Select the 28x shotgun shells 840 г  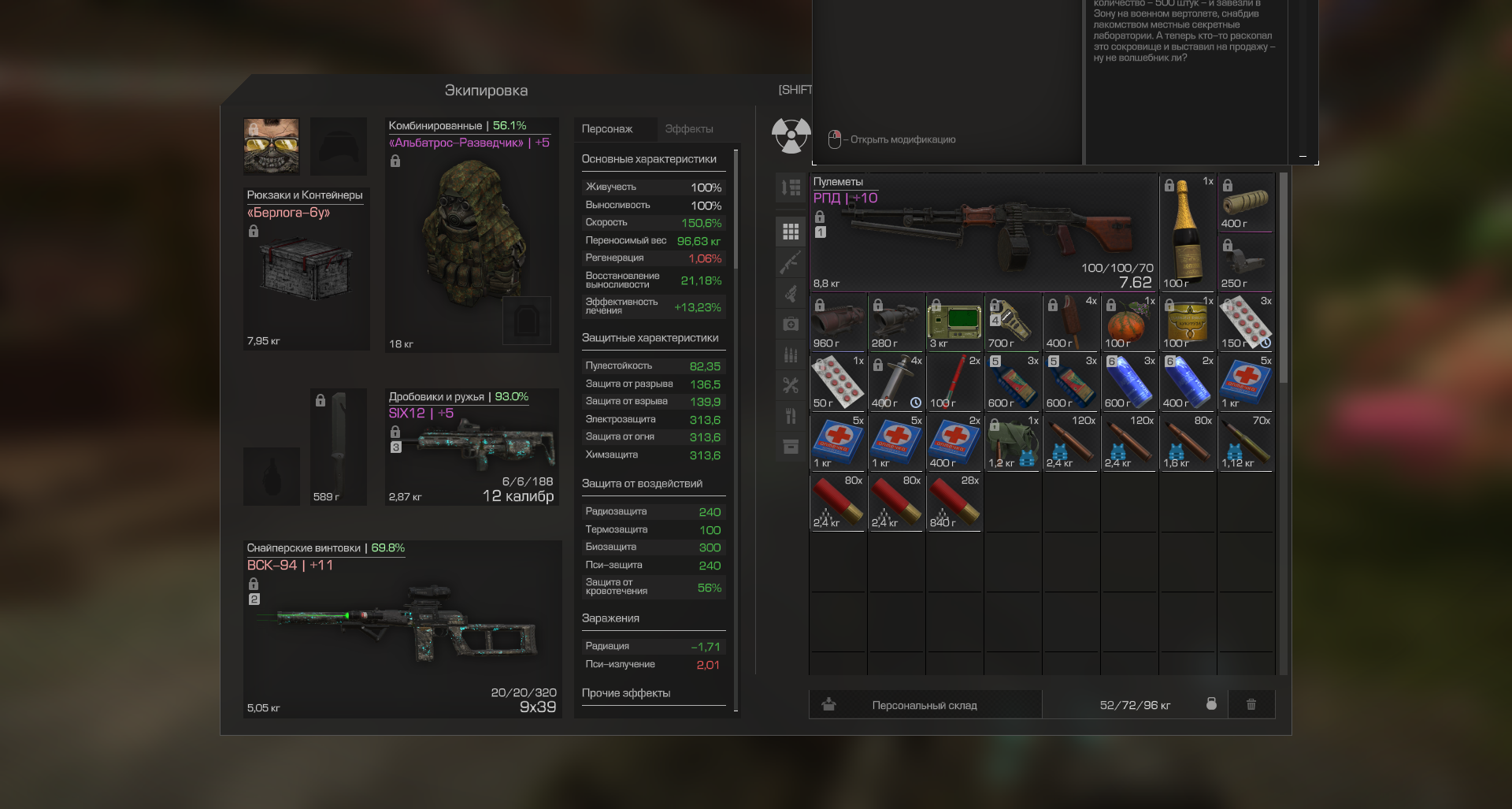coord(954,503)
